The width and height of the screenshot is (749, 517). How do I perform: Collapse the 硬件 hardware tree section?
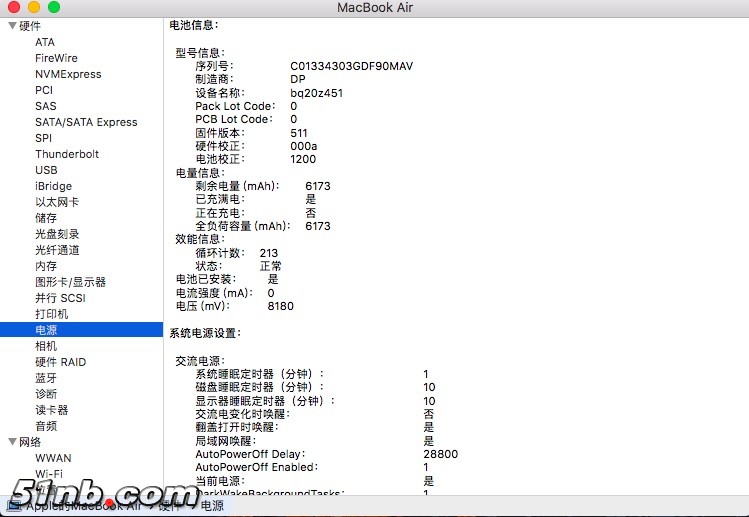pos(13,26)
